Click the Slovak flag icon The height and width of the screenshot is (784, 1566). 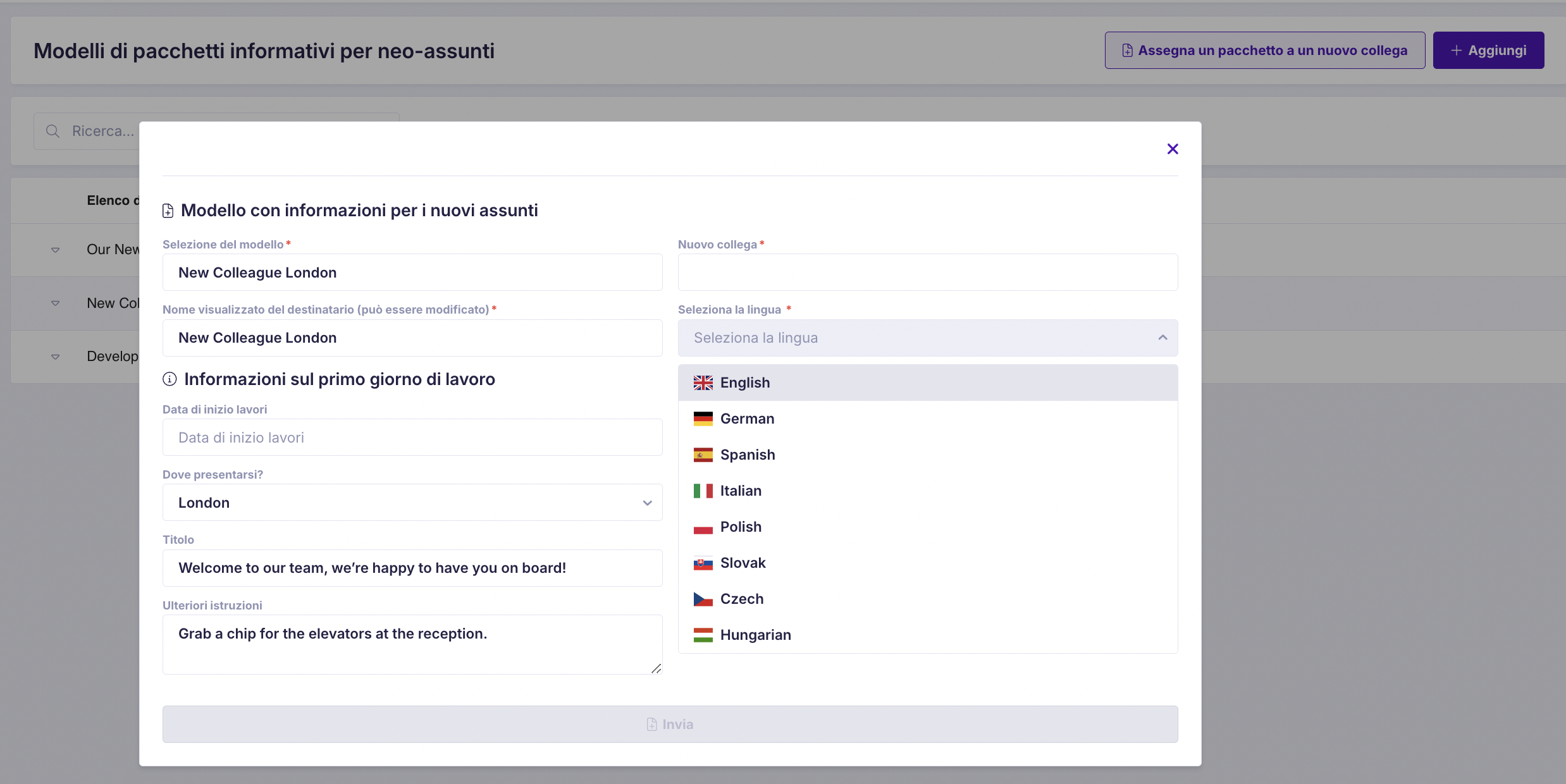703,563
